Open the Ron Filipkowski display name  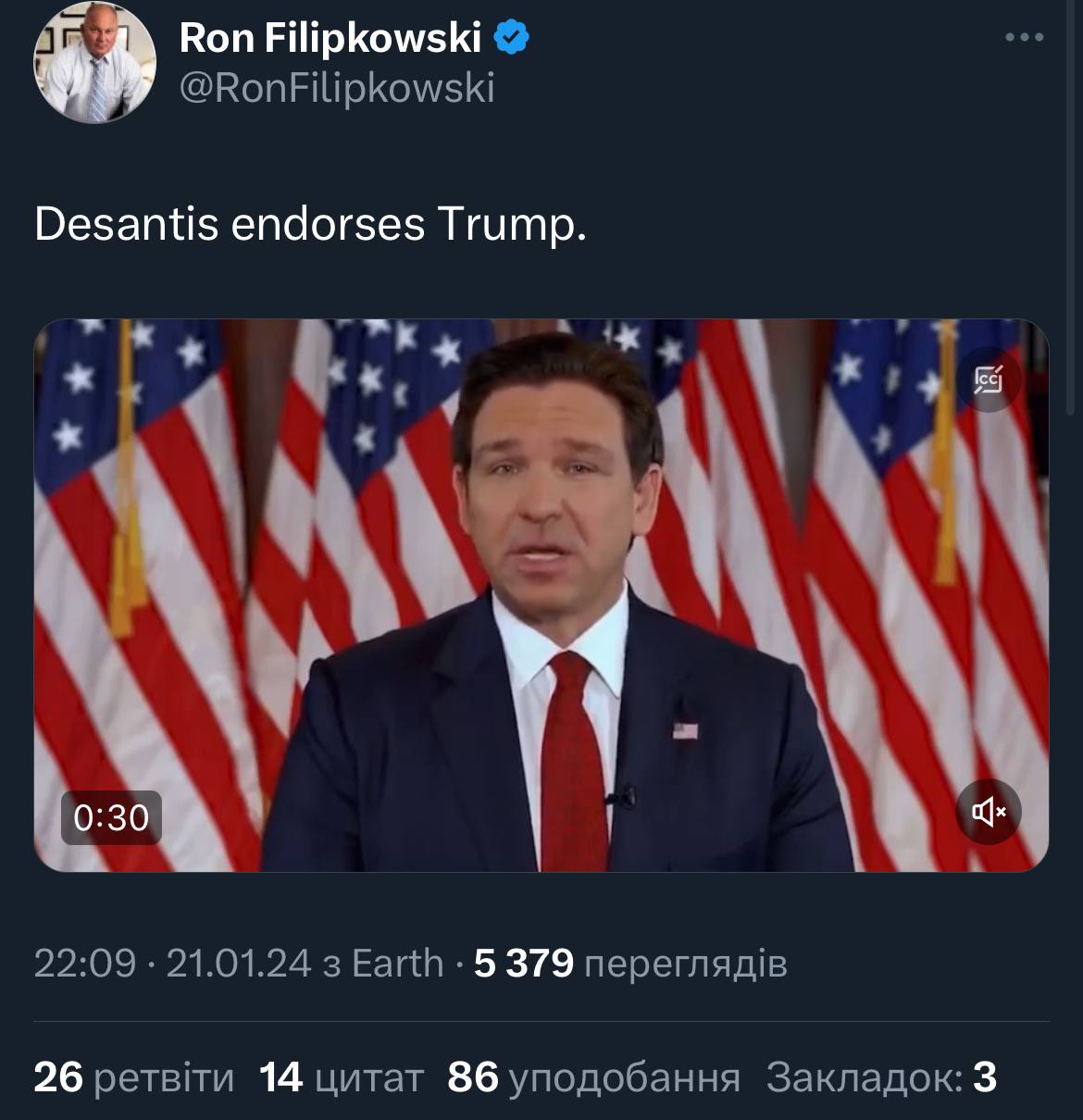[330, 38]
